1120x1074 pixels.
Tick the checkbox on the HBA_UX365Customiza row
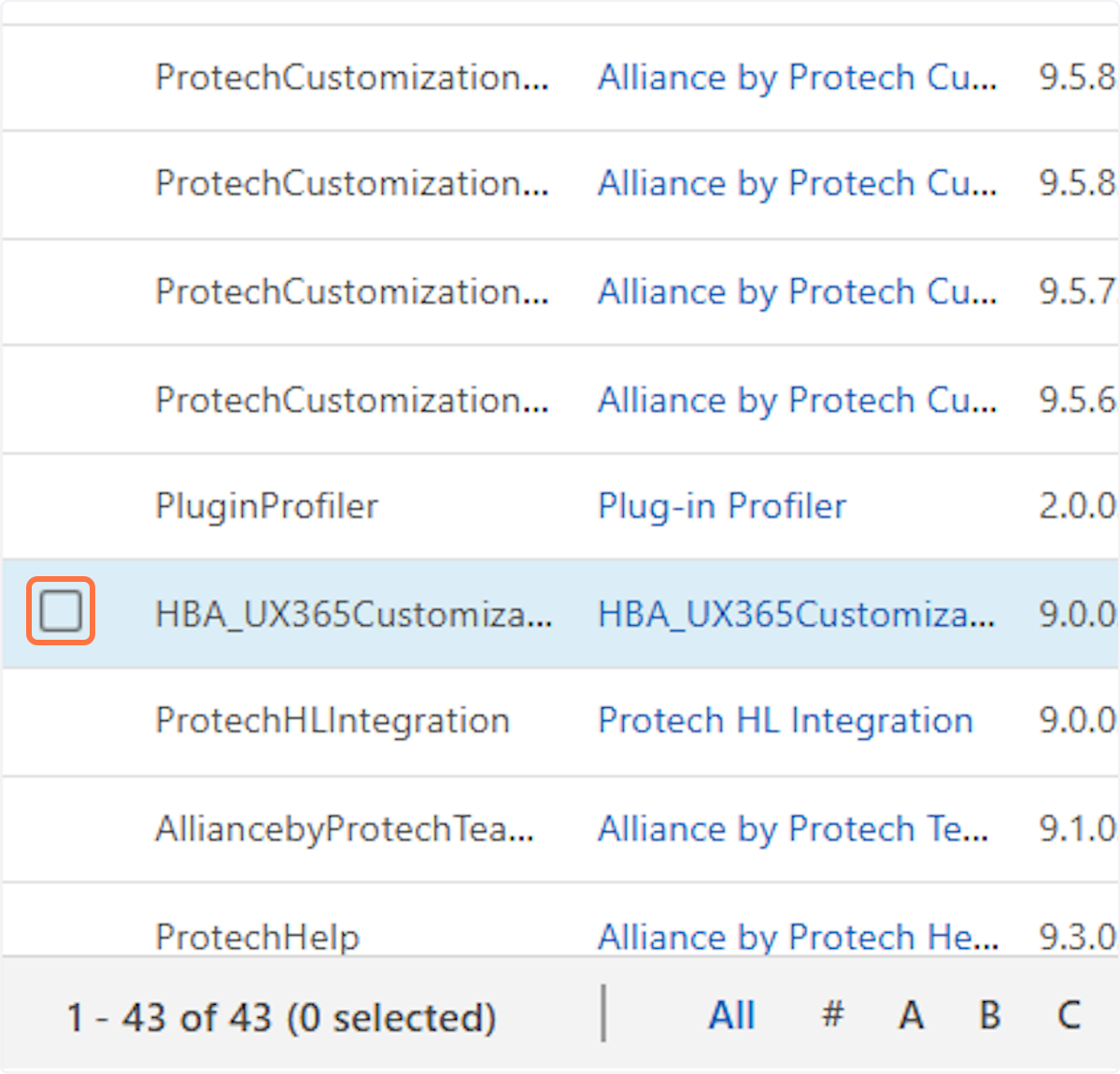point(61,613)
